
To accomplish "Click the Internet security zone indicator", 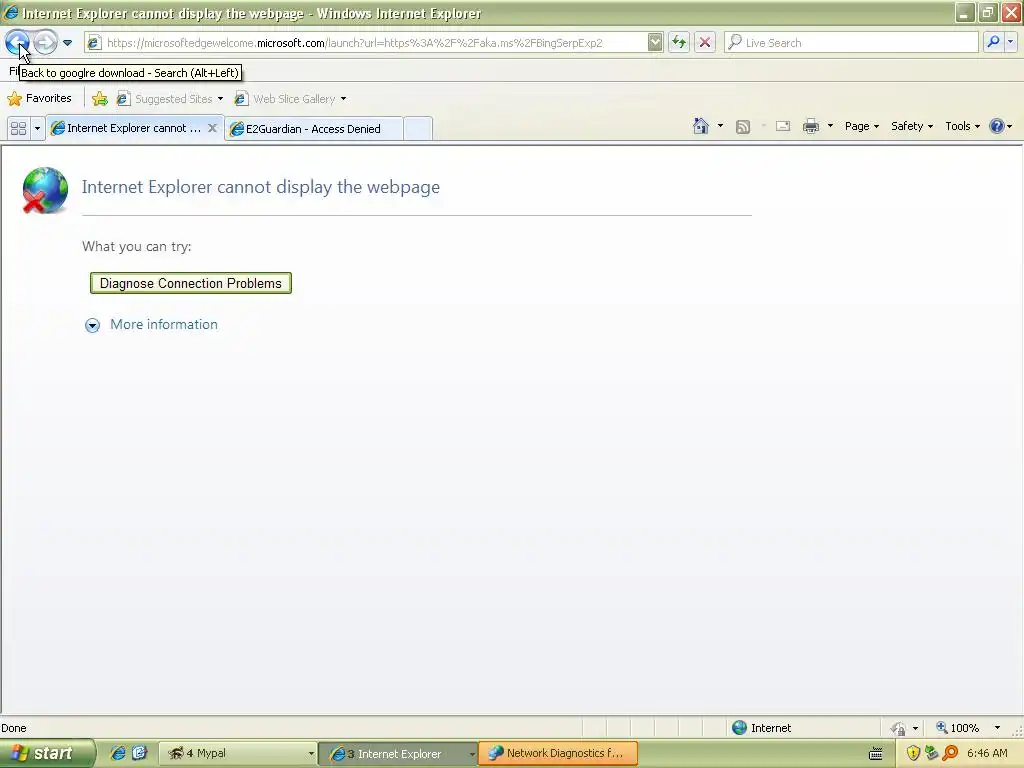I will tap(761, 728).
